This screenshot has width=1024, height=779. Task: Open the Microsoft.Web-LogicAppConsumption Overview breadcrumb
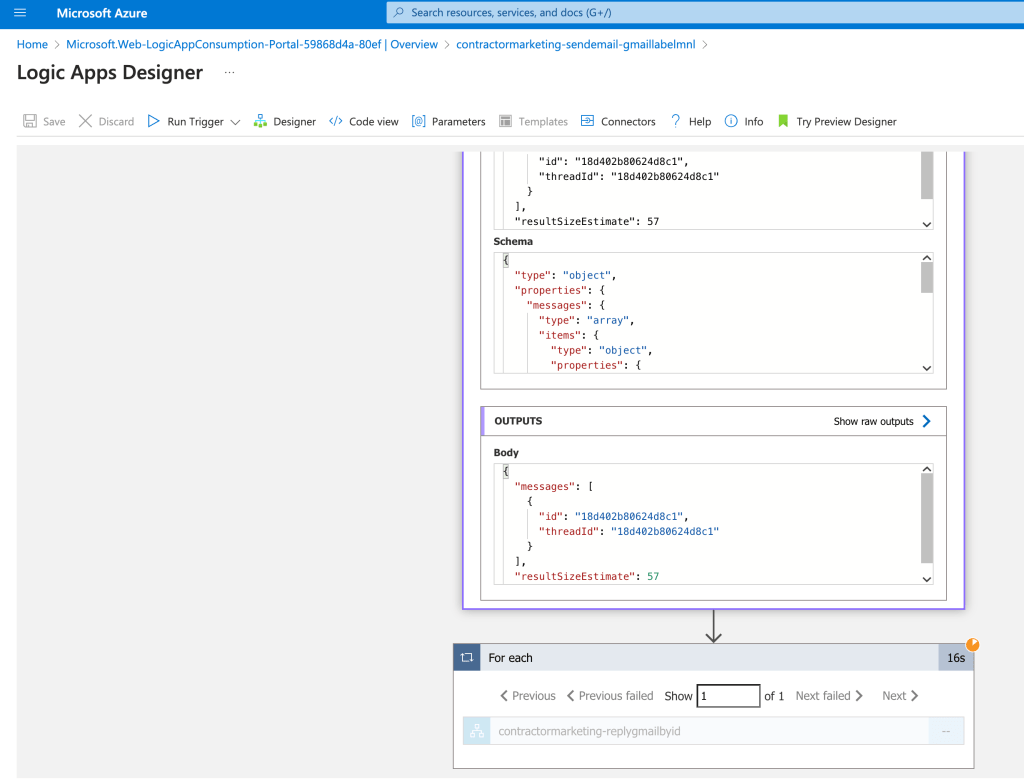[251, 44]
